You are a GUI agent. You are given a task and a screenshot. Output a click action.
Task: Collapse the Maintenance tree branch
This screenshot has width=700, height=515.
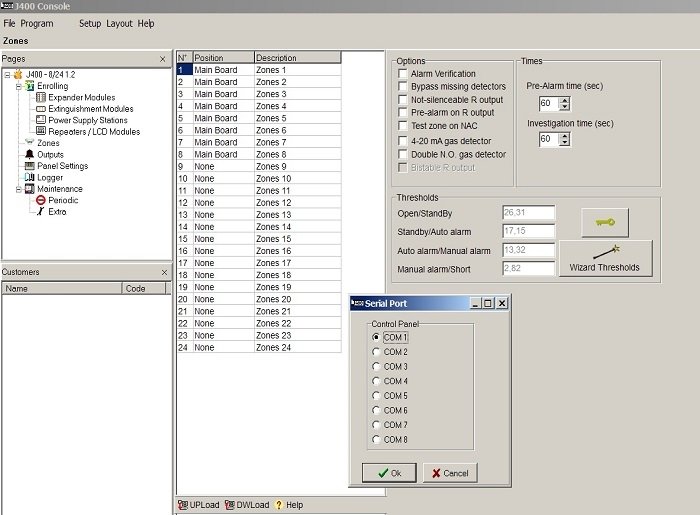coord(19,189)
